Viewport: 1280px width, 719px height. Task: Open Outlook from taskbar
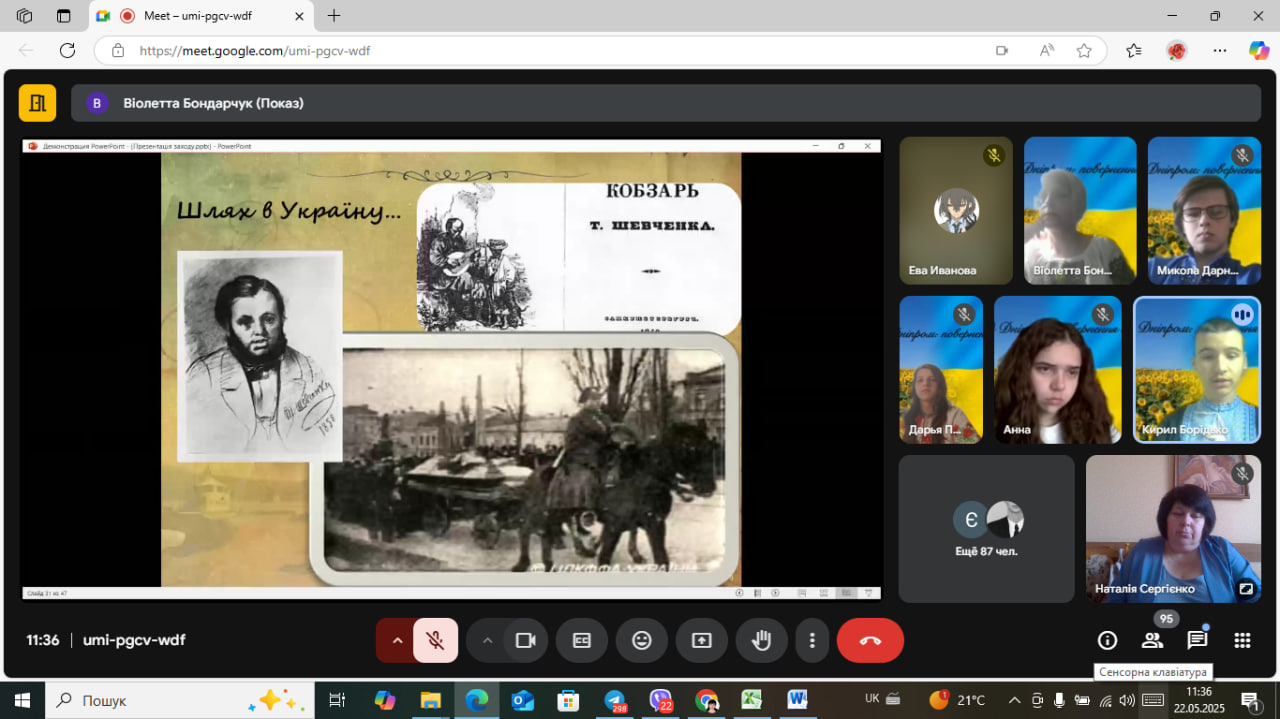pyautogui.click(x=523, y=700)
